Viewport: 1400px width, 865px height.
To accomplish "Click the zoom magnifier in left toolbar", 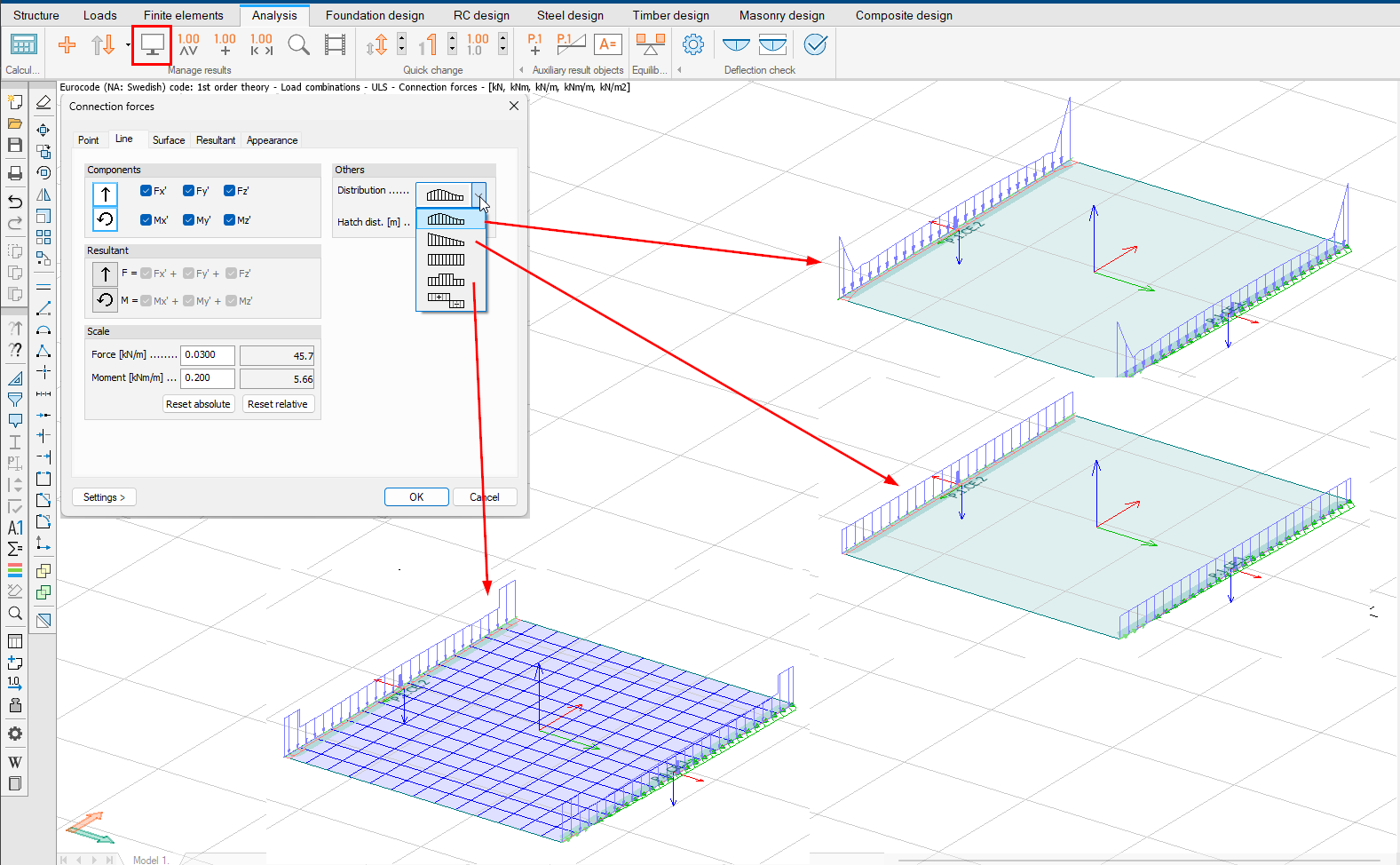I will click(15, 614).
